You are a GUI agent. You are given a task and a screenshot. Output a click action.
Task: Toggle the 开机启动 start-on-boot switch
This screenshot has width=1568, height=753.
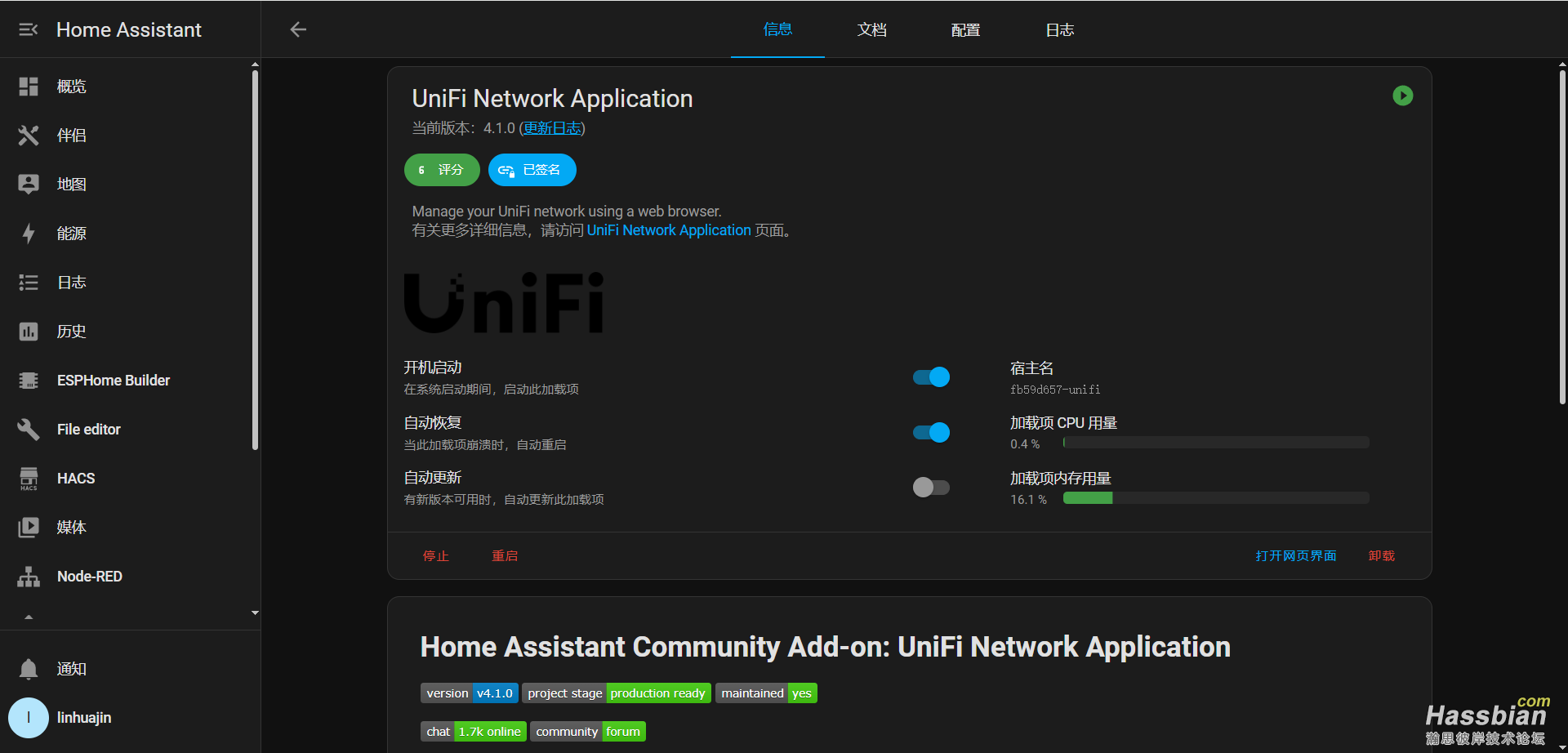(x=931, y=376)
